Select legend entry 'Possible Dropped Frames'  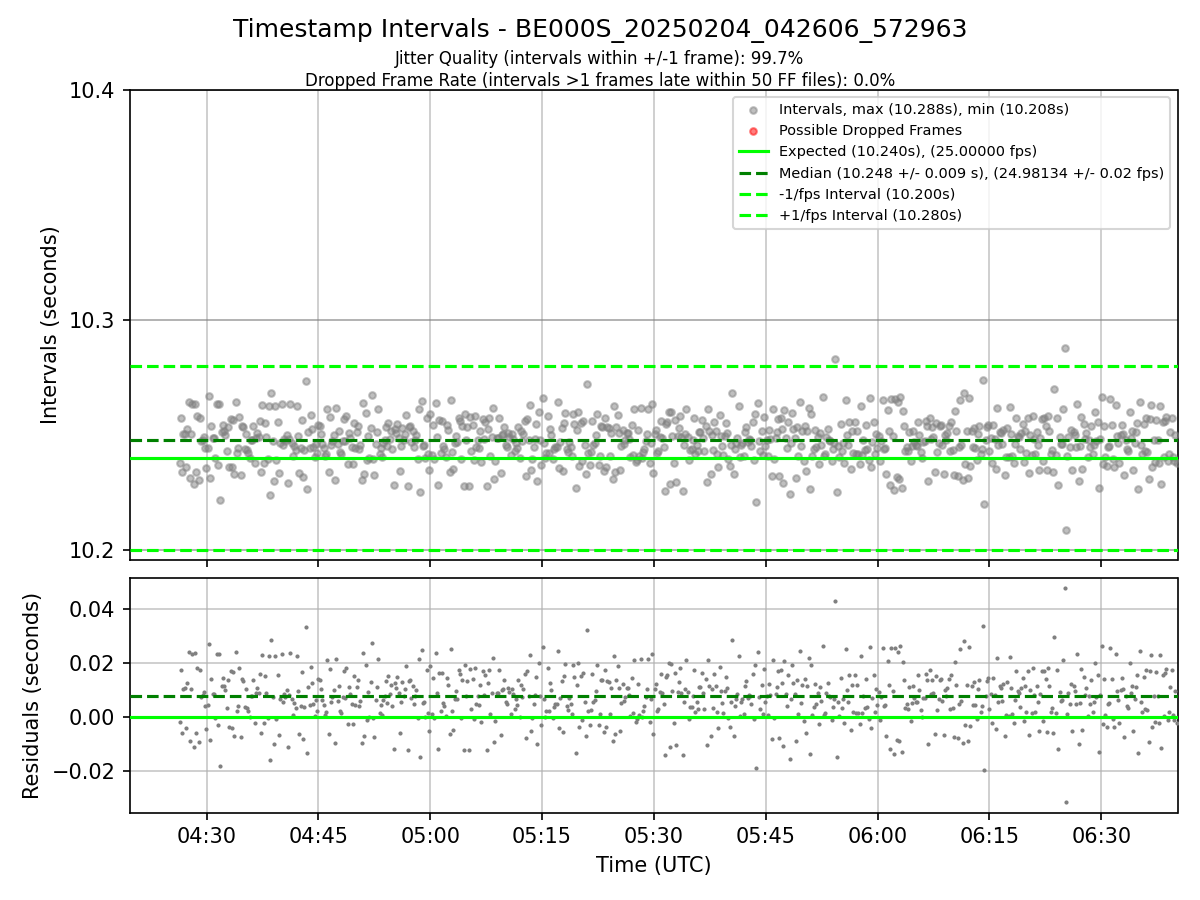coord(870,130)
